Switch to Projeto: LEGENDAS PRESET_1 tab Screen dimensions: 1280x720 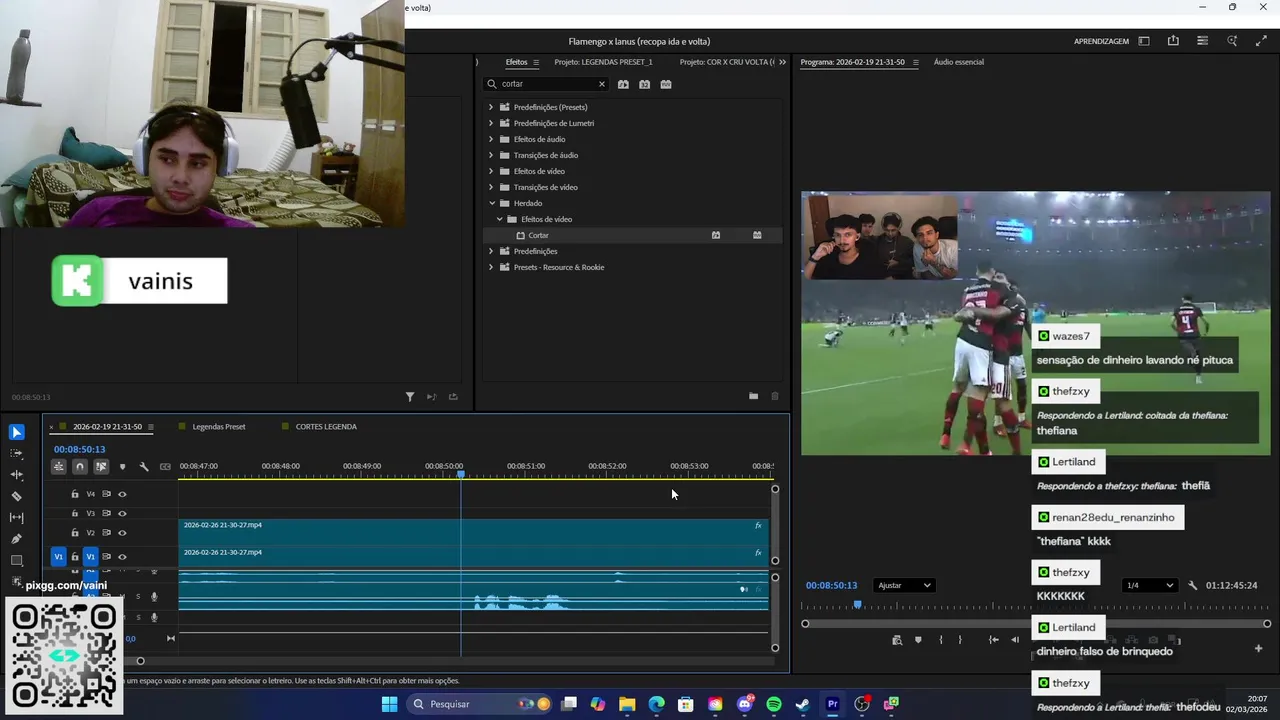coord(603,62)
